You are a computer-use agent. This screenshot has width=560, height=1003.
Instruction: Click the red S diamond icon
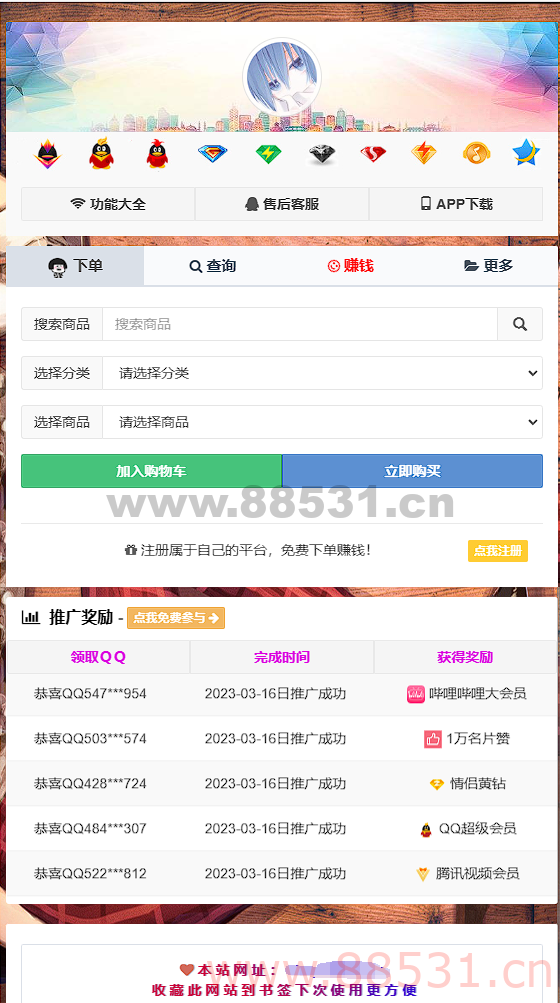[373, 154]
